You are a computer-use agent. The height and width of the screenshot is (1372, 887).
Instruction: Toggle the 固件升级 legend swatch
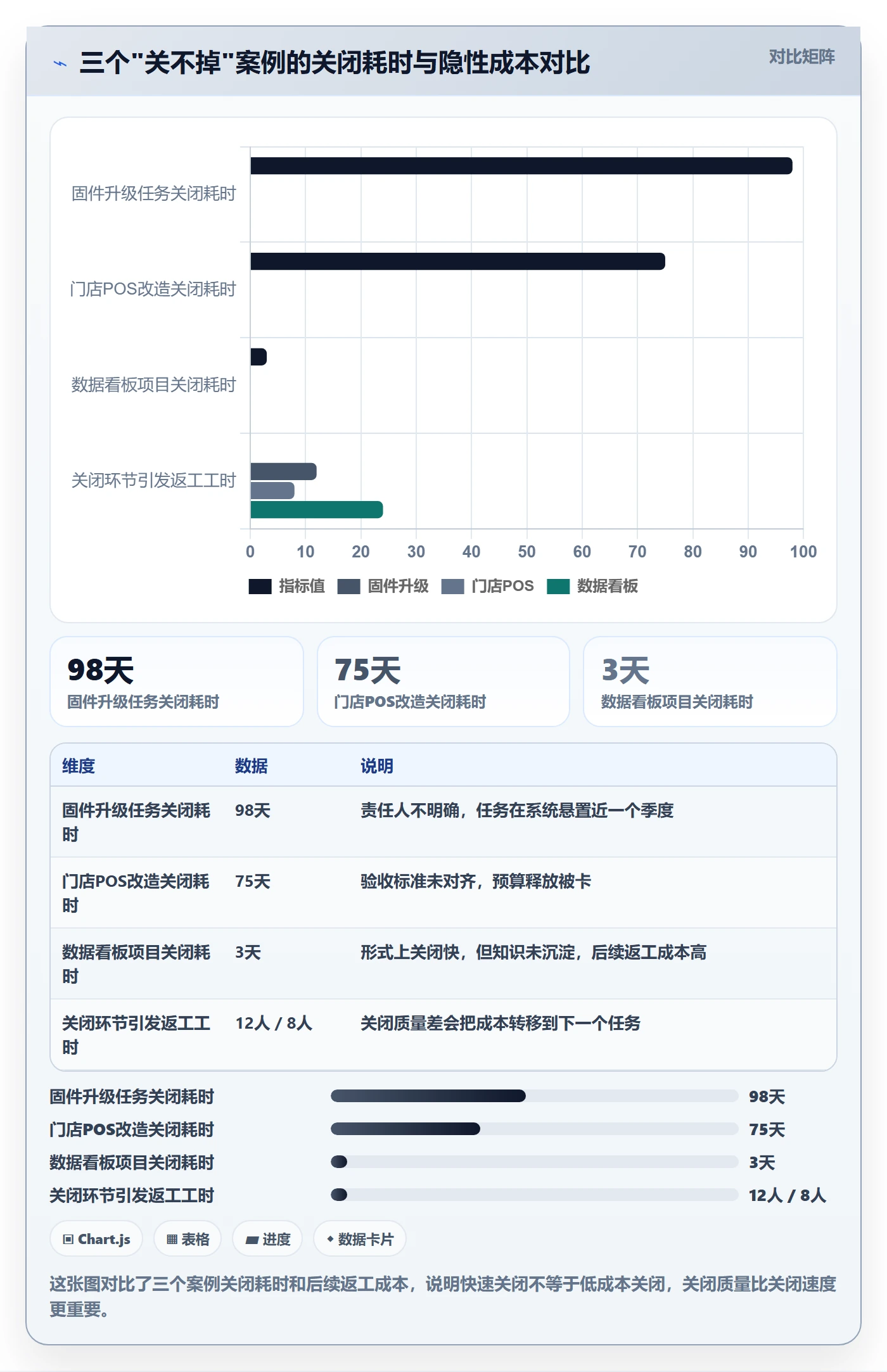348,587
